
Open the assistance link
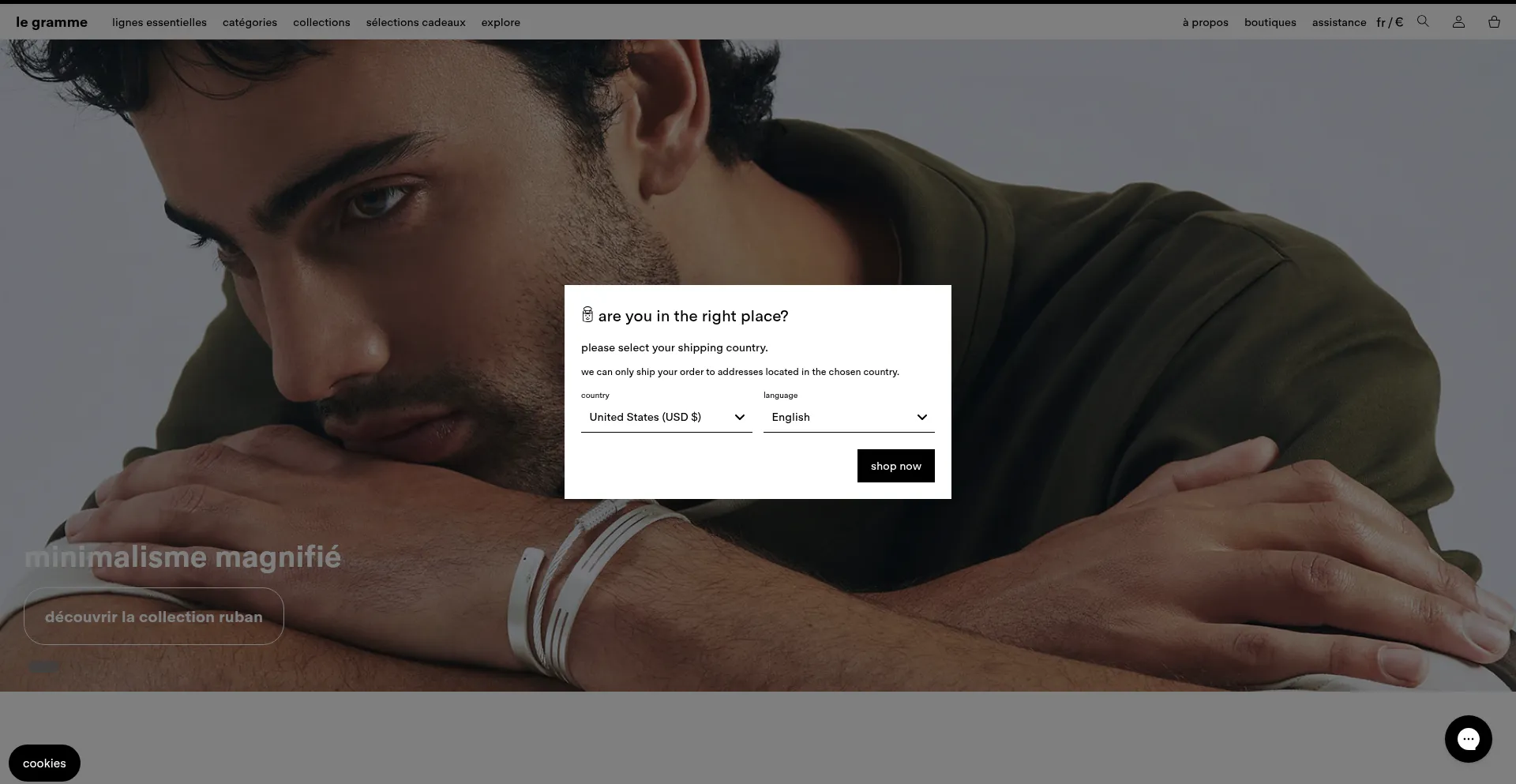(1338, 22)
